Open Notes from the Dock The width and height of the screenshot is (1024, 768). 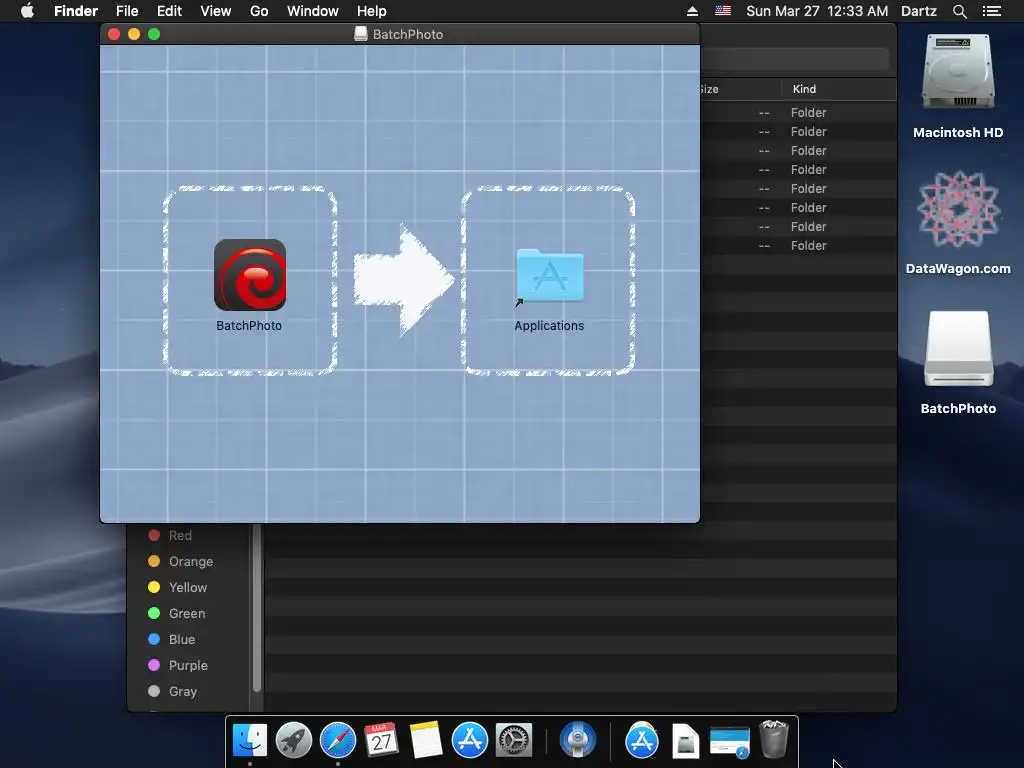[x=426, y=741]
